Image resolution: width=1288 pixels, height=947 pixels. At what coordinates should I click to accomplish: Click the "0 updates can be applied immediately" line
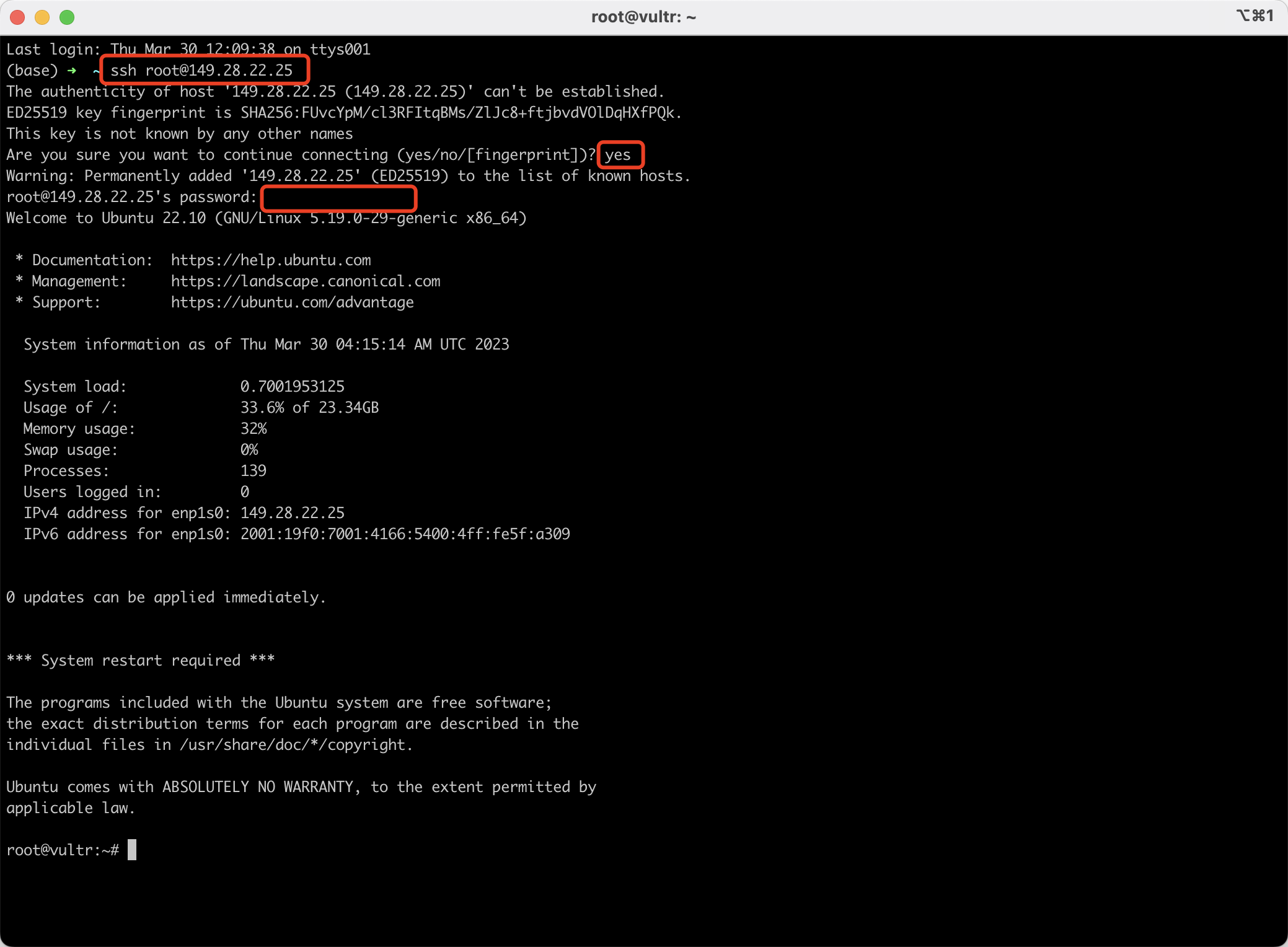(x=166, y=597)
